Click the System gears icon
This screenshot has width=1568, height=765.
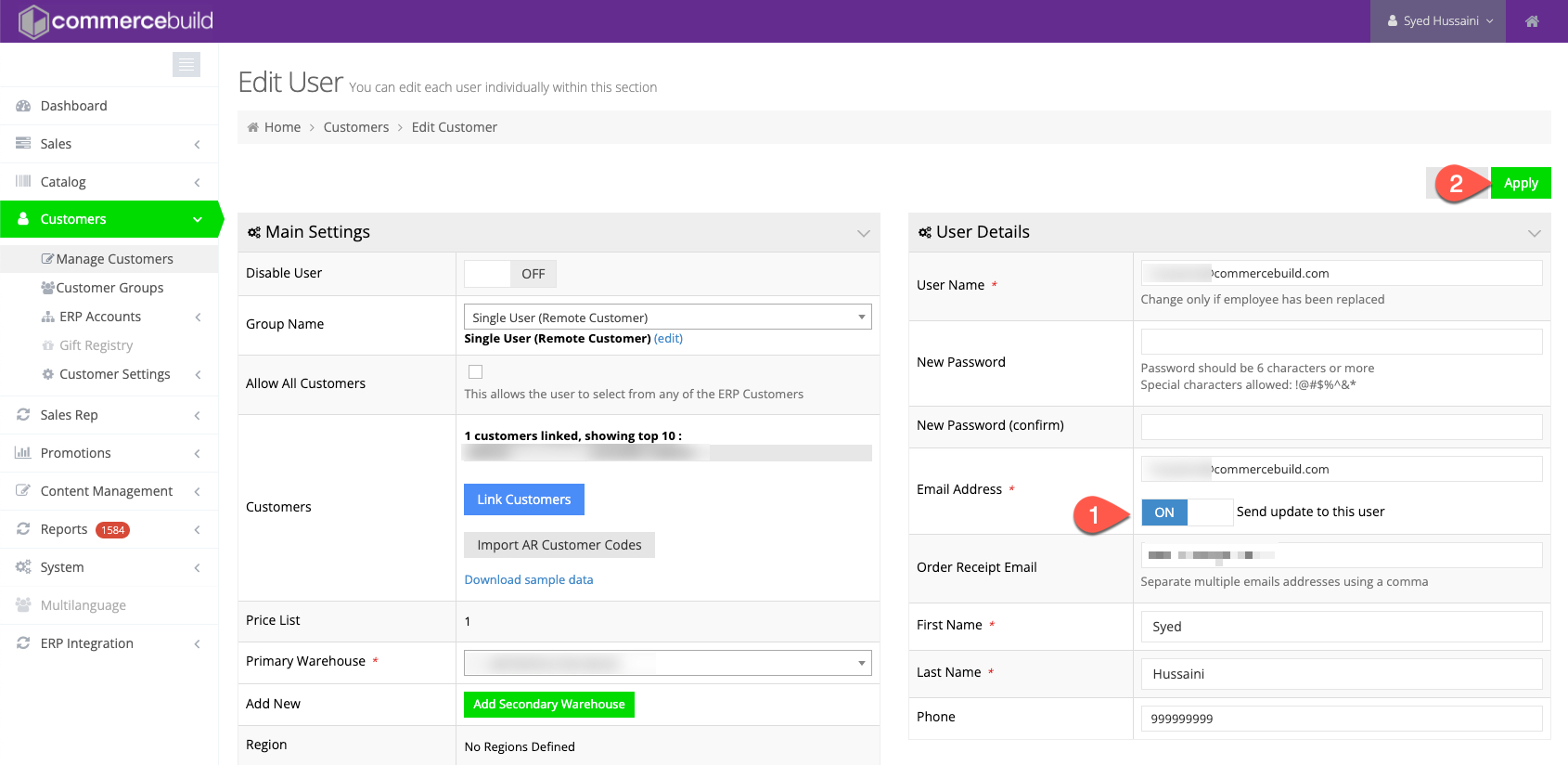click(x=23, y=567)
